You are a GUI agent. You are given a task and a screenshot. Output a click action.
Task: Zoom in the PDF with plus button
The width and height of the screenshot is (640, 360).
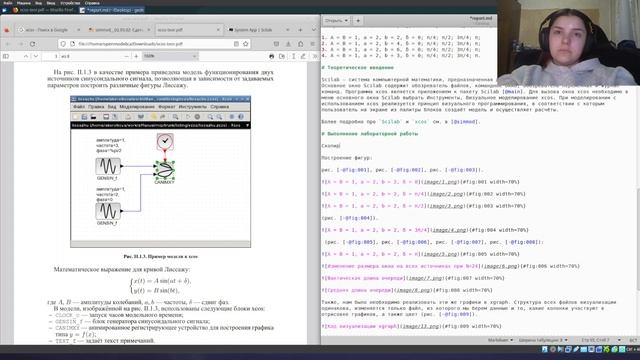[136, 56]
